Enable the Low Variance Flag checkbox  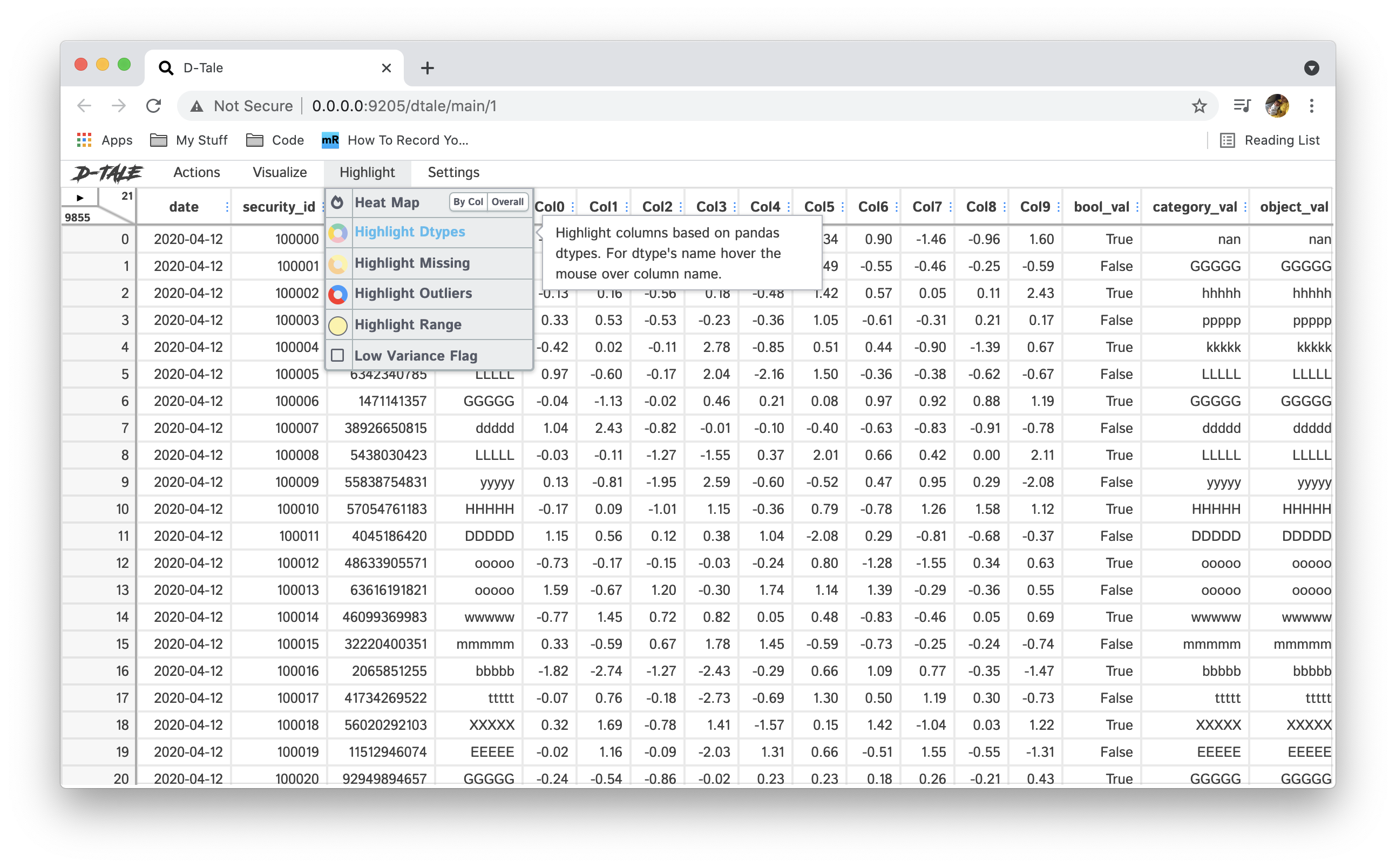pos(337,356)
